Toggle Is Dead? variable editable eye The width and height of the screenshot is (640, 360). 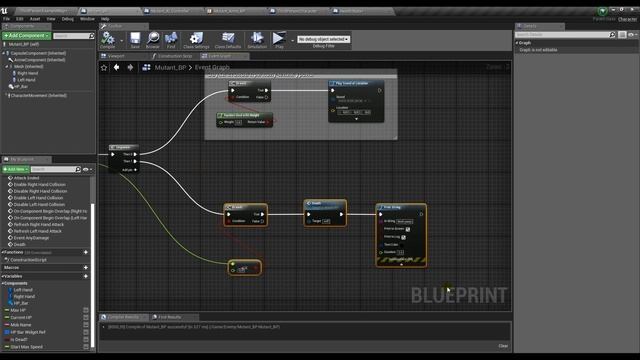(86, 340)
